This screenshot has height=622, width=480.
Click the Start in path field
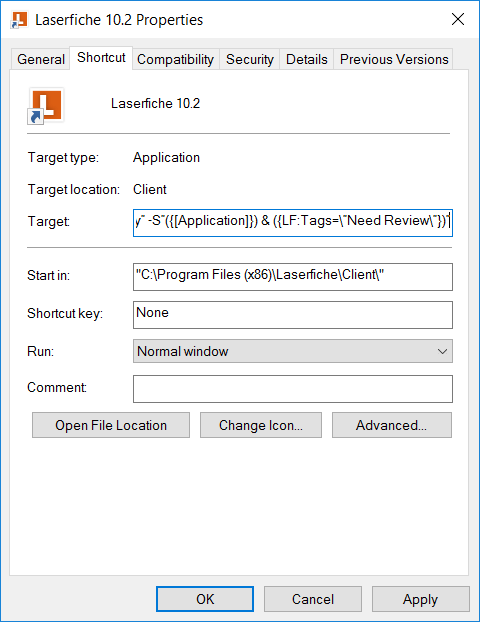click(x=293, y=277)
